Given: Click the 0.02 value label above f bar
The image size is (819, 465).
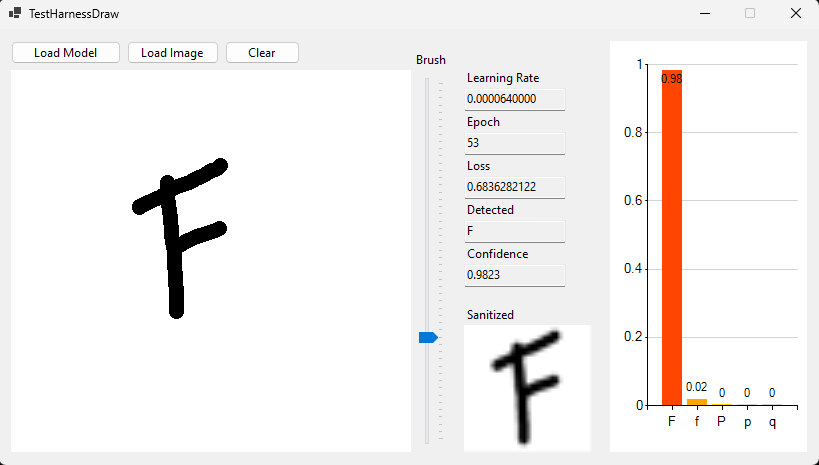Looking at the screenshot, I should [696, 387].
